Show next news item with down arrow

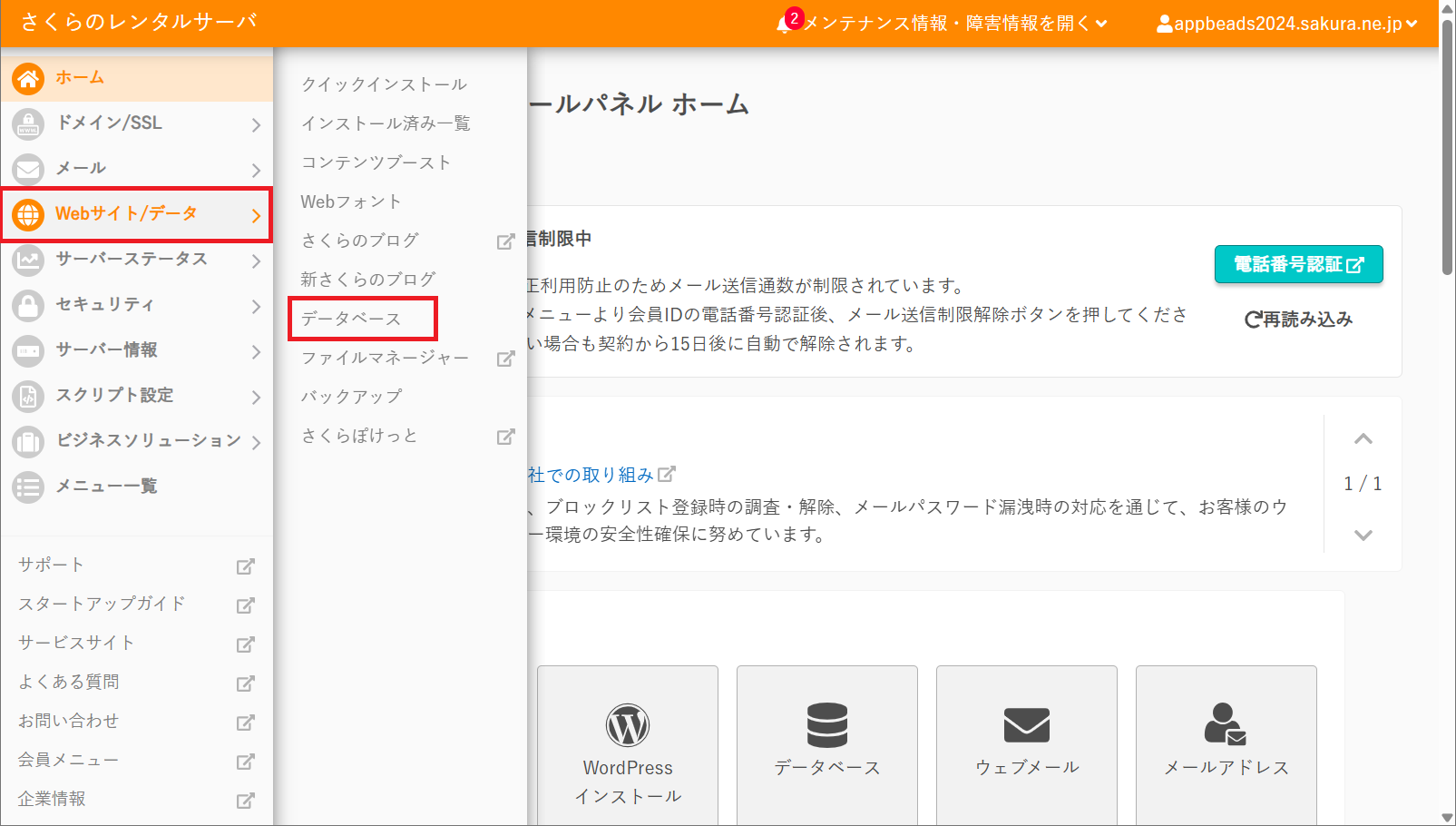coord(1363,536)
